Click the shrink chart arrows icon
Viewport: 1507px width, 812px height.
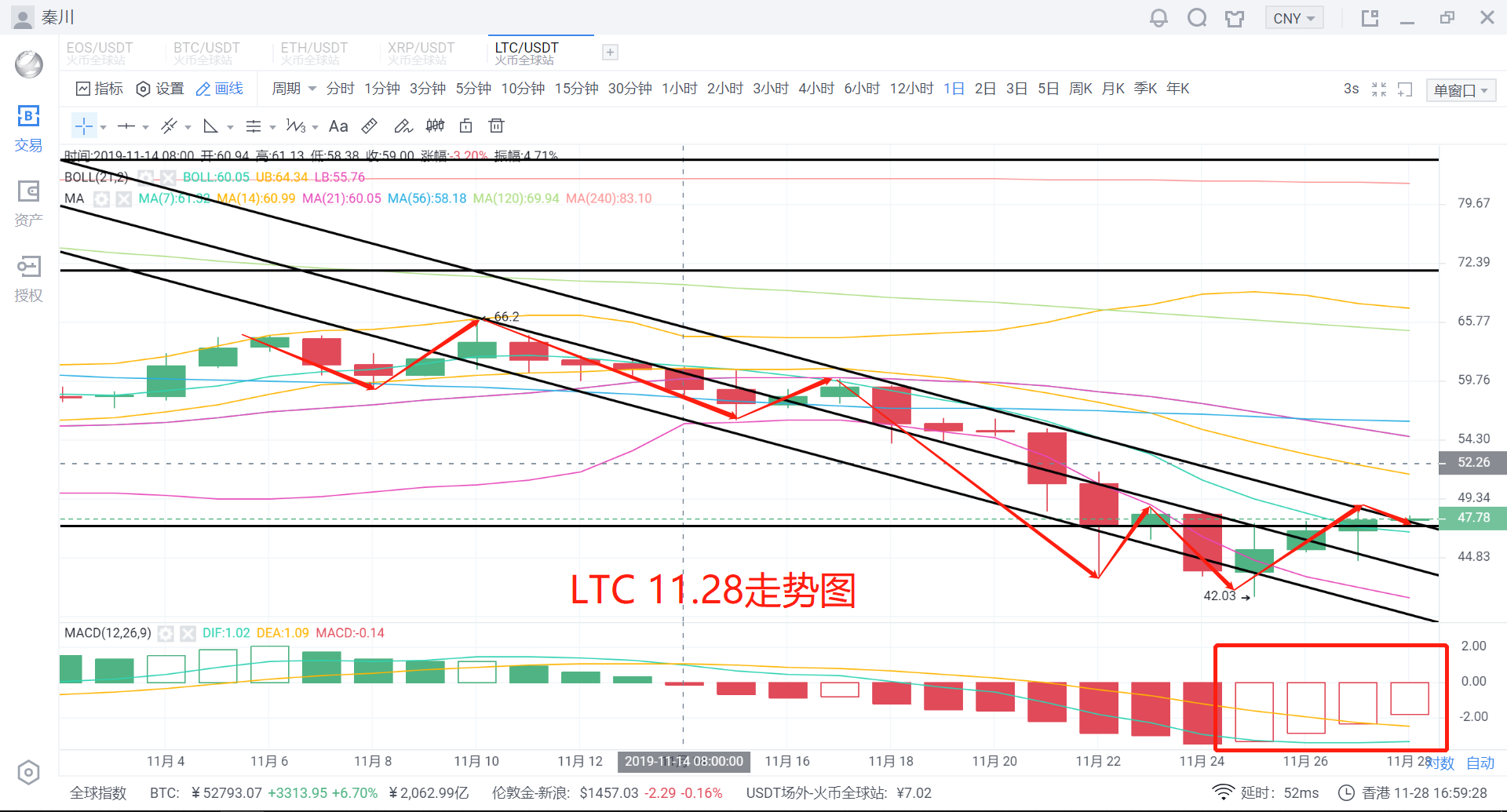coord(1379,89)
